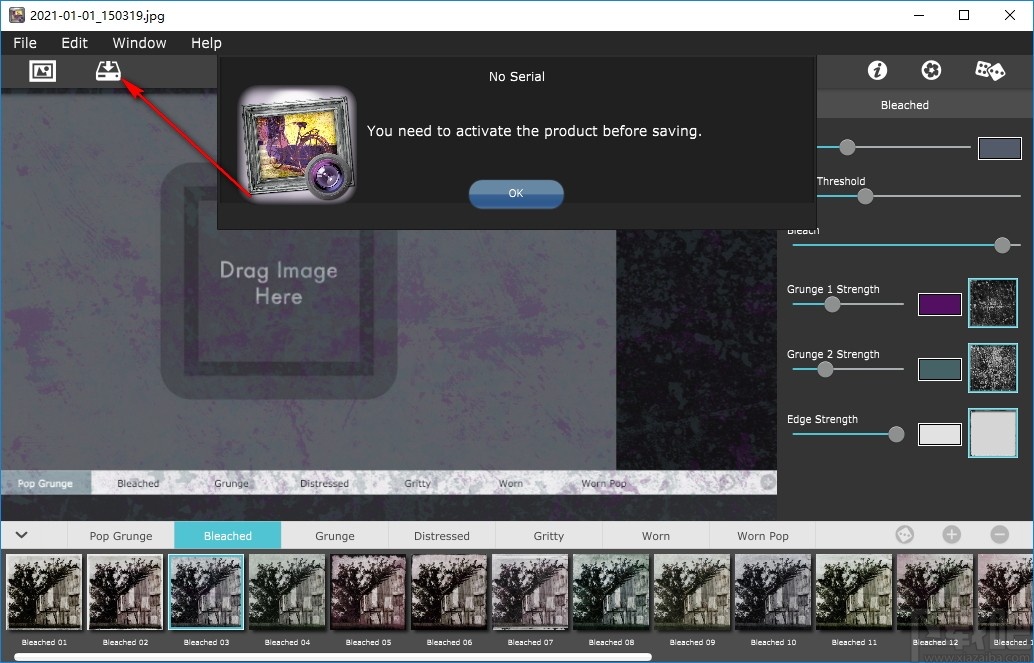This screenshot has height=663, width=1034.
Task: Click the Grunge 1 purple color swatch
Action: coord(939,304)
